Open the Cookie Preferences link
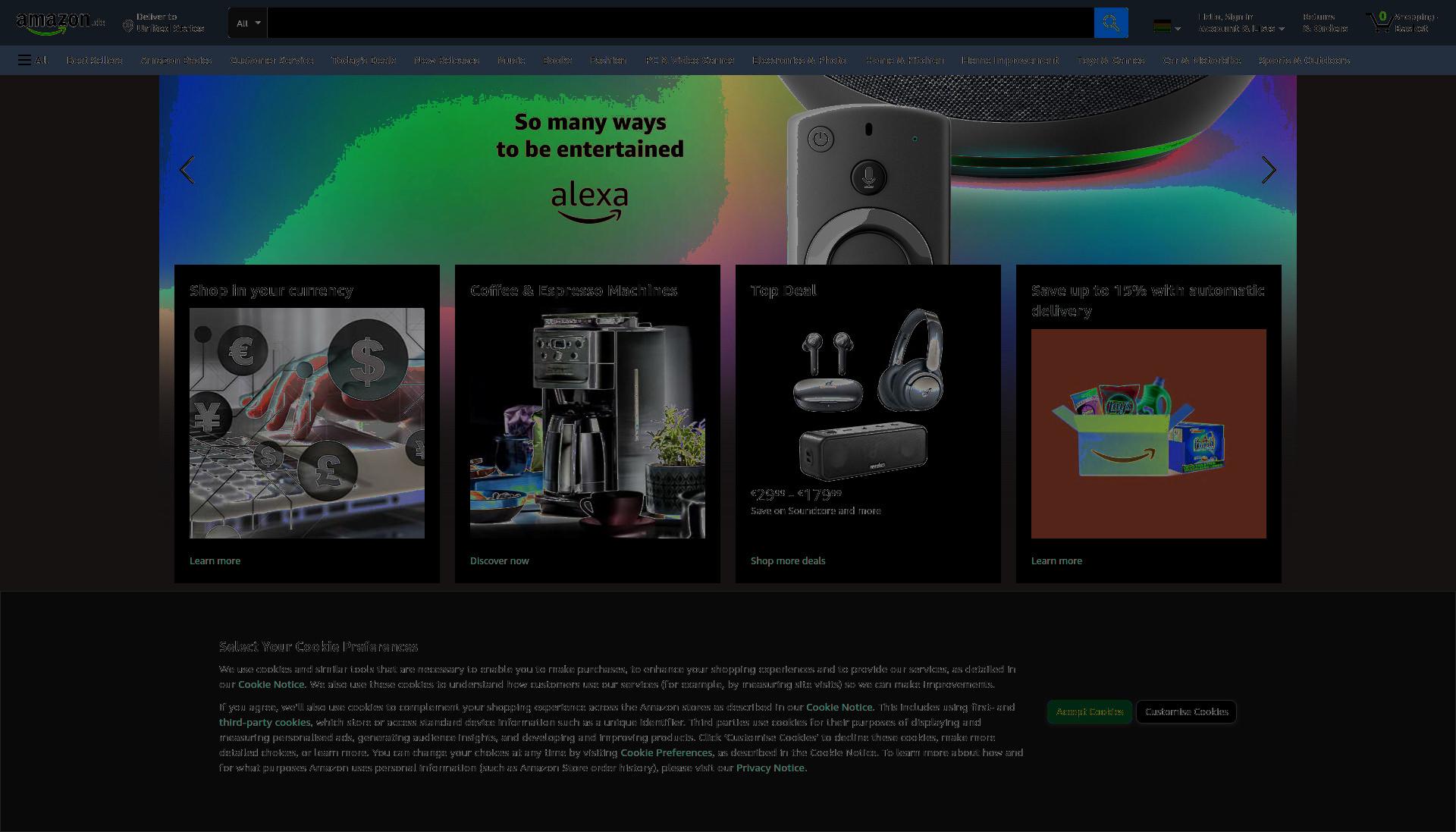1456x832 pixels. click(667, 752)
